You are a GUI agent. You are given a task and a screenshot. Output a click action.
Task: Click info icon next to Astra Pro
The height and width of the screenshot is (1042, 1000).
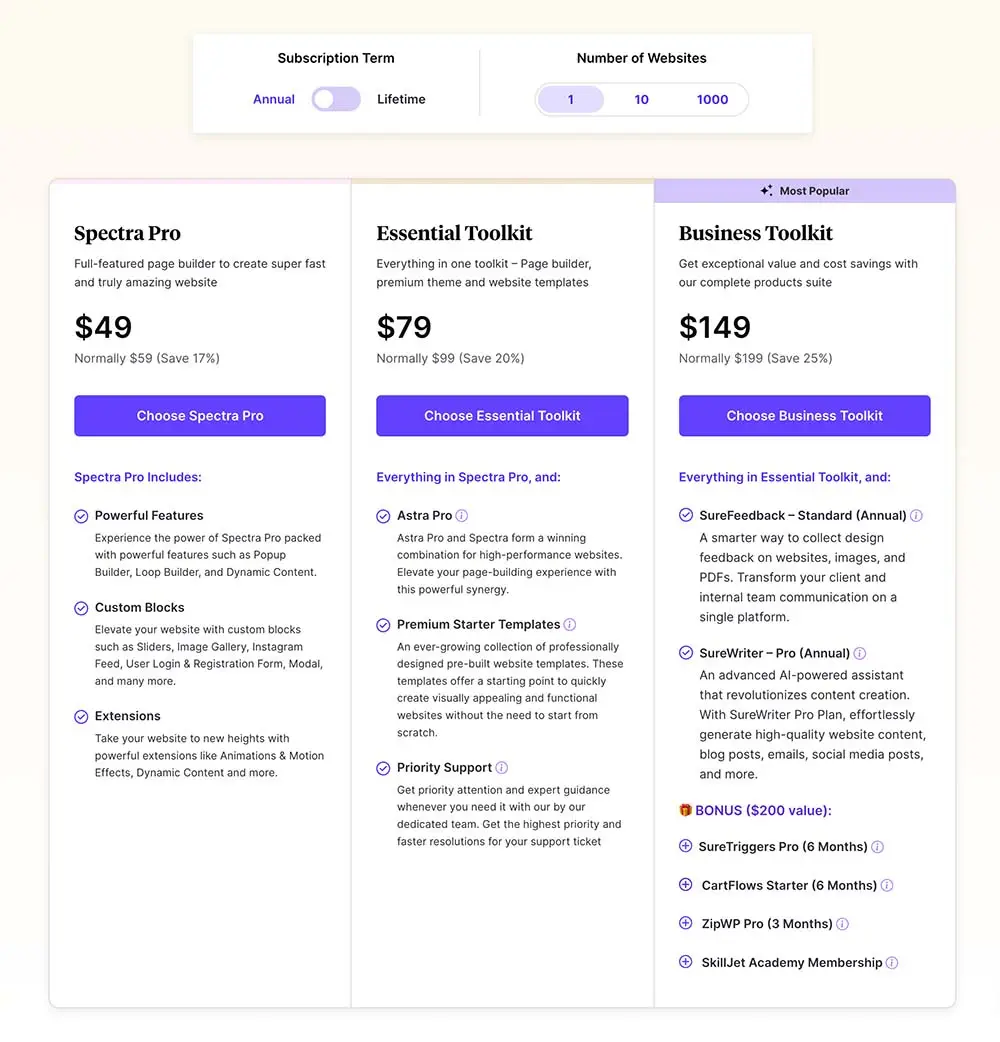click(462, 516)
